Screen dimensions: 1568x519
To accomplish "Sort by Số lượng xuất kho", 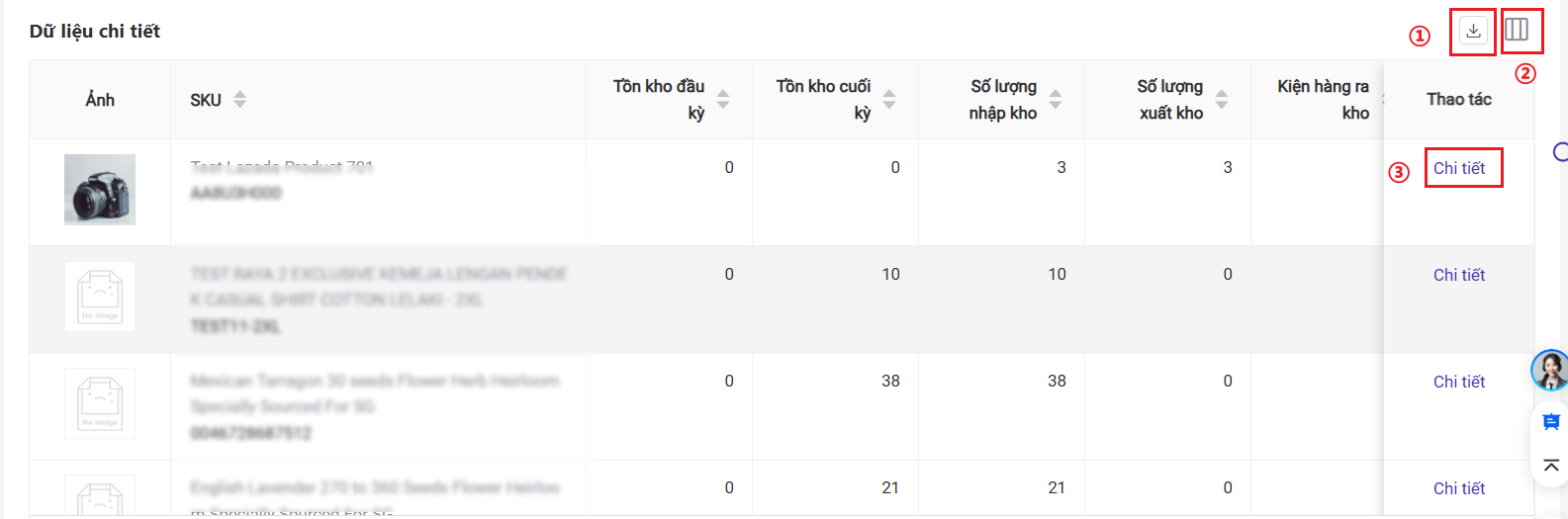I will [1222, 100].
